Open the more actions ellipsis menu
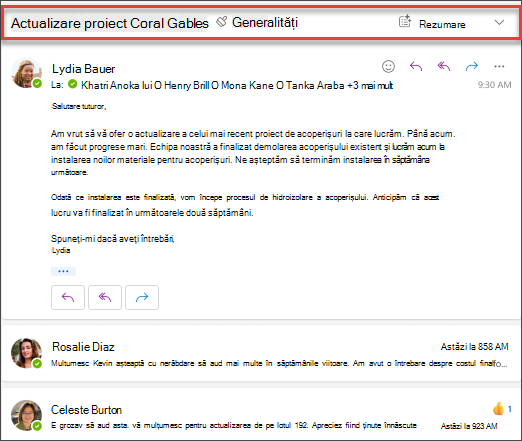 pos(499,66)
